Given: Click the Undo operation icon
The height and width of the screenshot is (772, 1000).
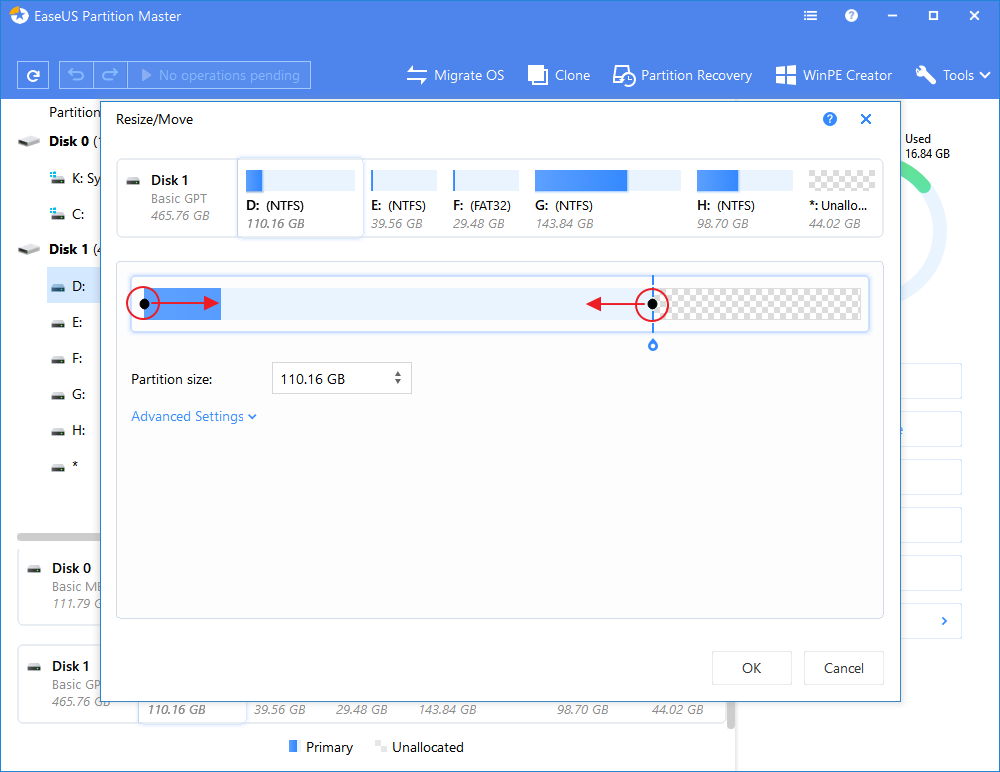Looking at the screenshot, I should (x=77, y=74).
